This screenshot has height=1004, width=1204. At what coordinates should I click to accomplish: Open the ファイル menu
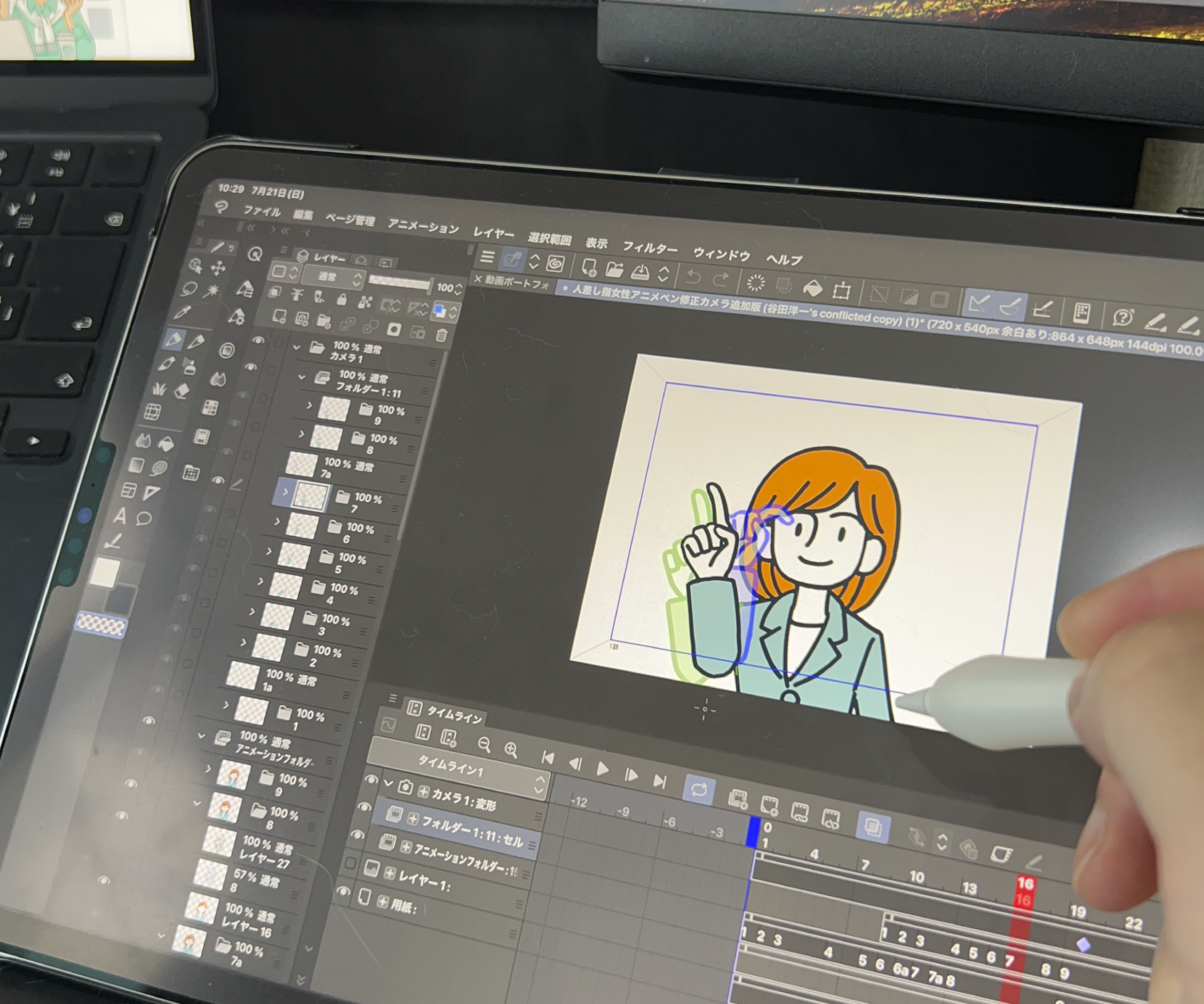(x=262, y=212)
